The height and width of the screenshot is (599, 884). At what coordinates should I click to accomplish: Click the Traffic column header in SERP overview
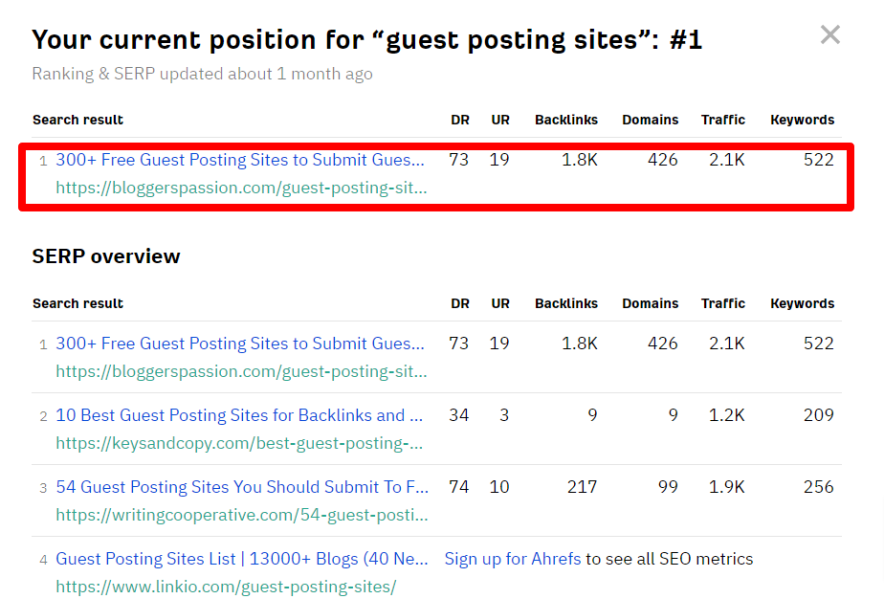(x=723, y=304)
